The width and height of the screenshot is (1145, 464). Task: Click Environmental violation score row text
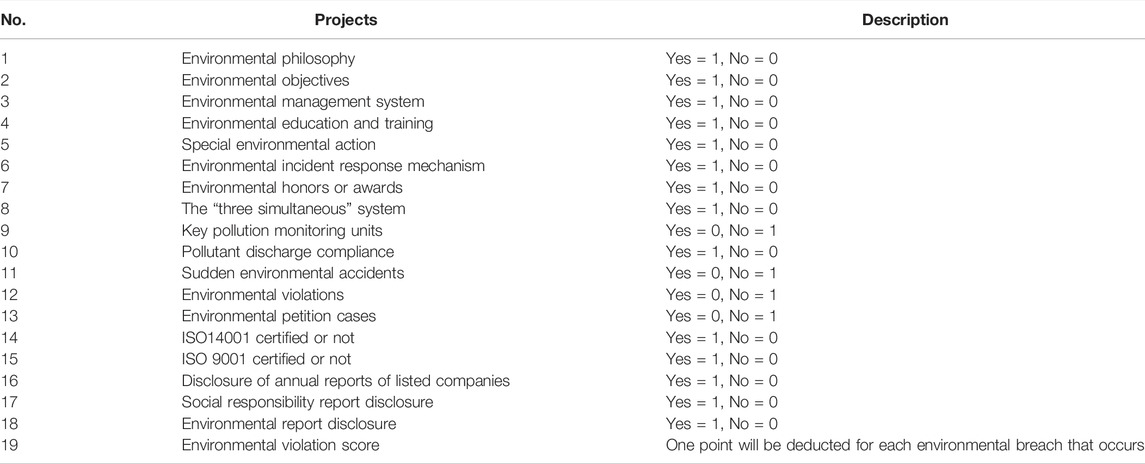[x=280, y=445]
